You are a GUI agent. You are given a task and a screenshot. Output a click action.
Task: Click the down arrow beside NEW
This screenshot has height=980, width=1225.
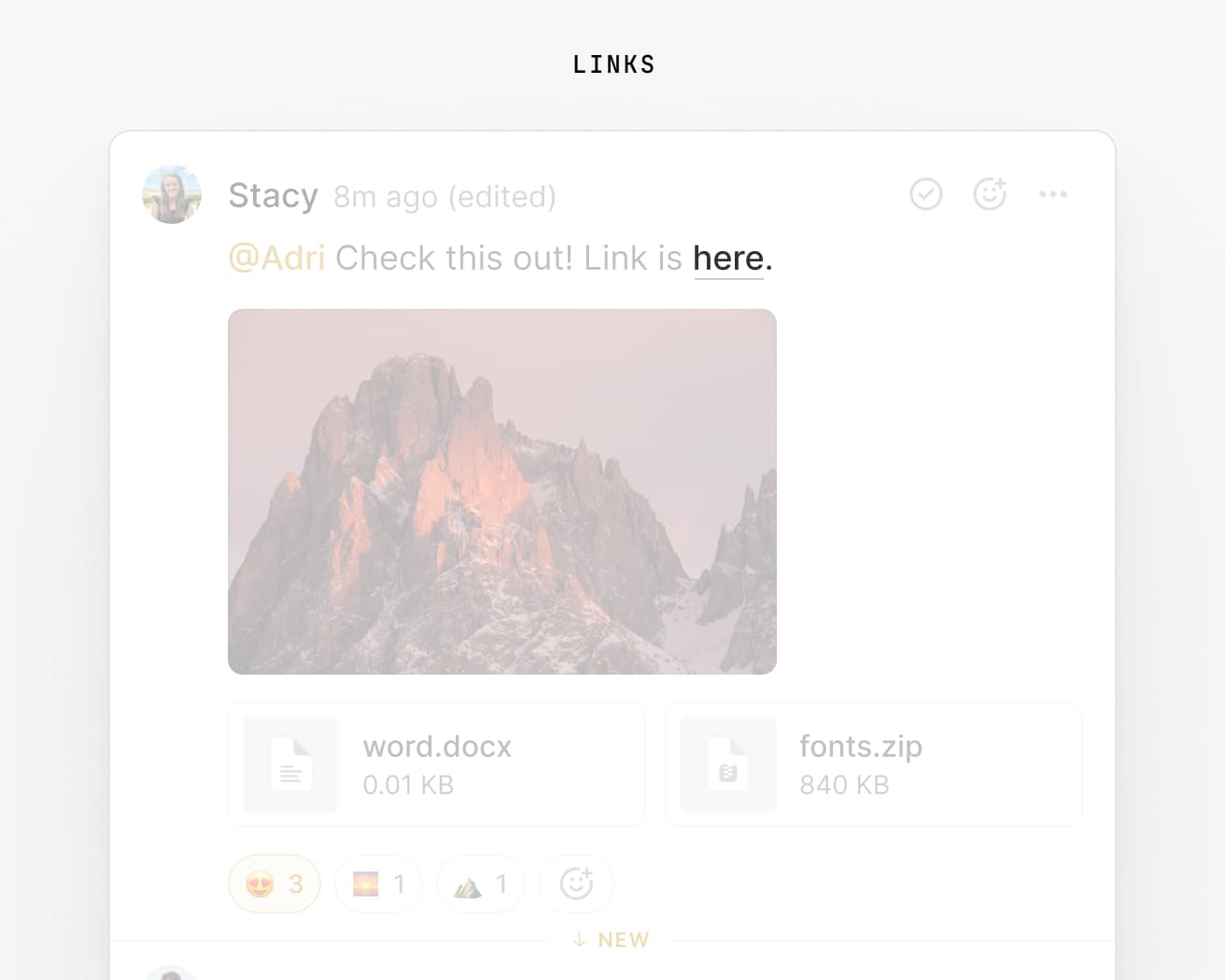580,940
